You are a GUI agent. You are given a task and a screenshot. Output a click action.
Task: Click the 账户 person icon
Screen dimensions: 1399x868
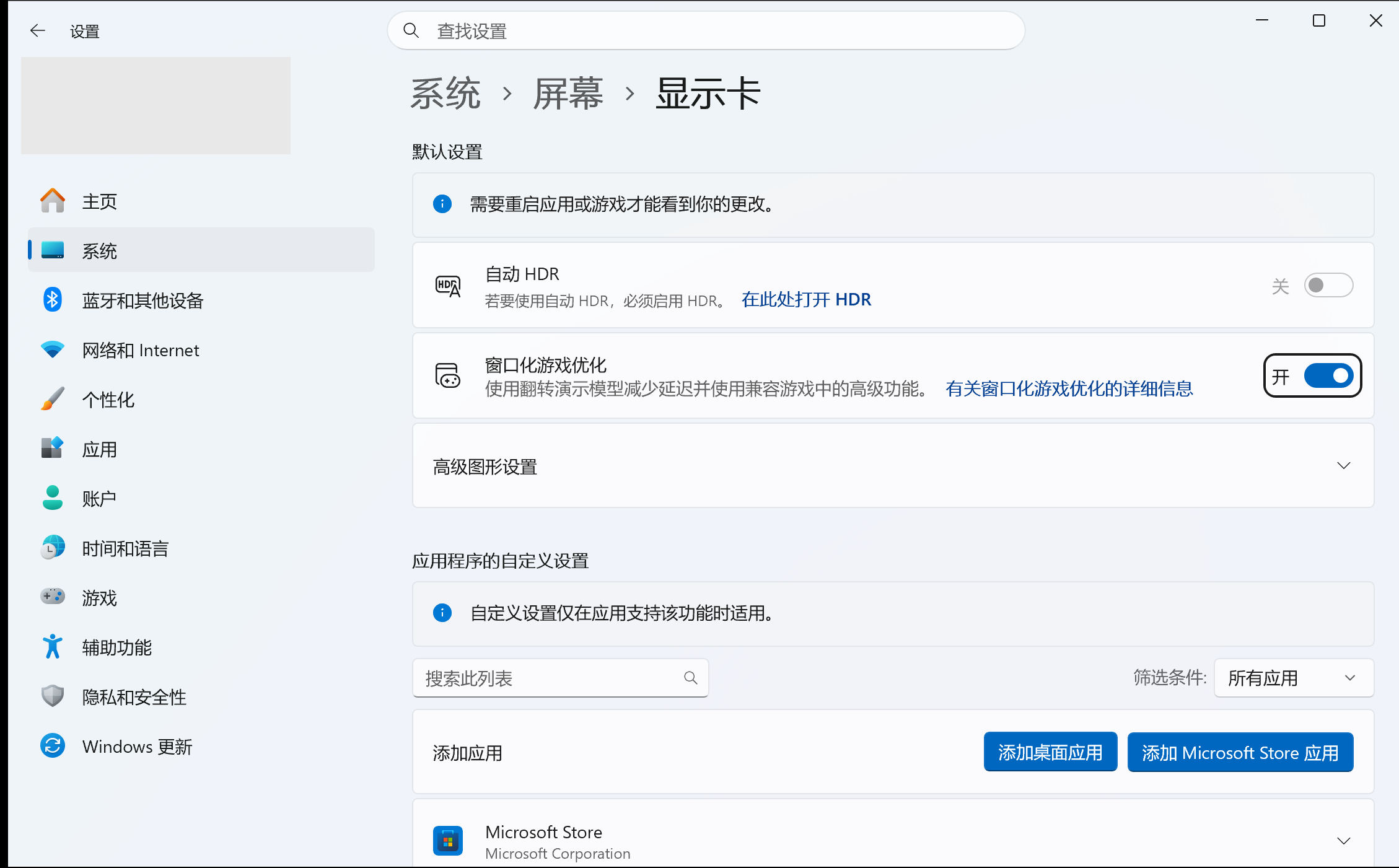[52, 498]
